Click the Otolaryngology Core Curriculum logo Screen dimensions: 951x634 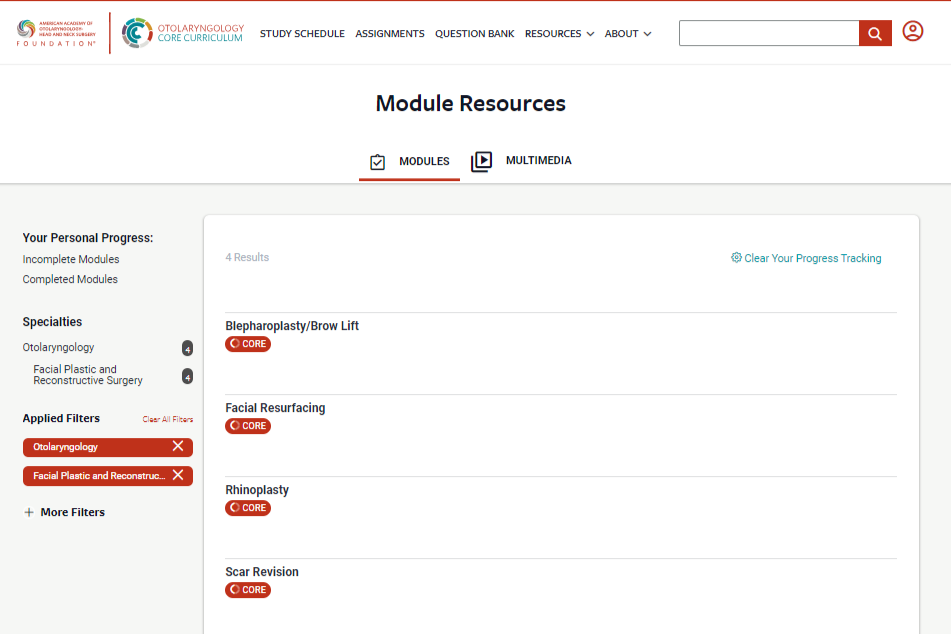pyautogui.click(x=183, y=33)
